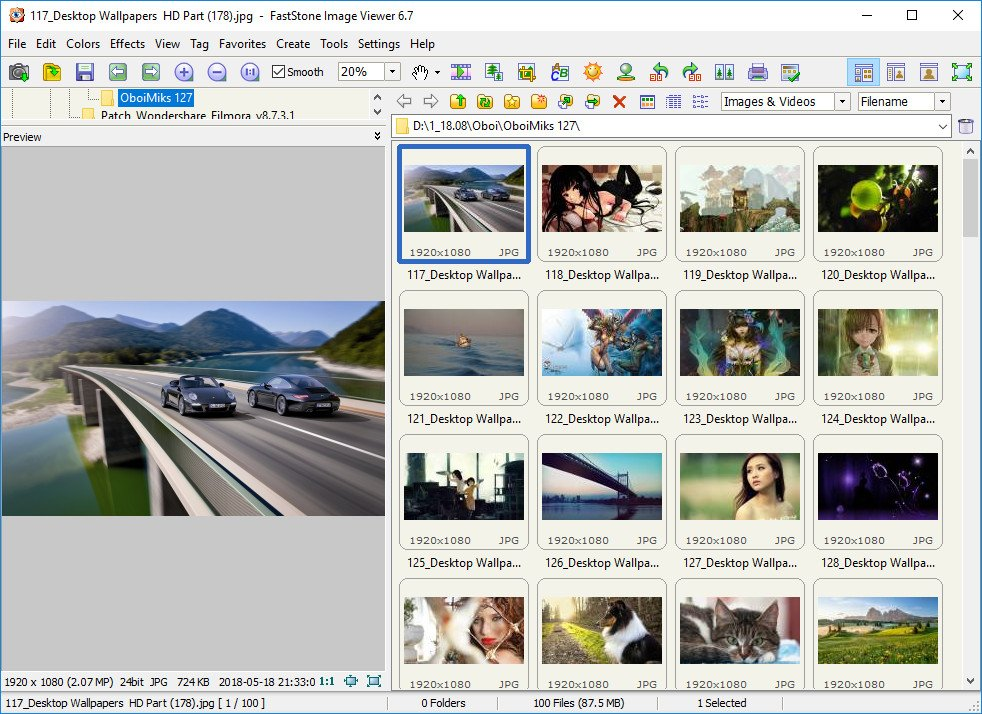Screen dimensions: 982x714
Task: Disable the Smooth option
Action: point(277,71)
